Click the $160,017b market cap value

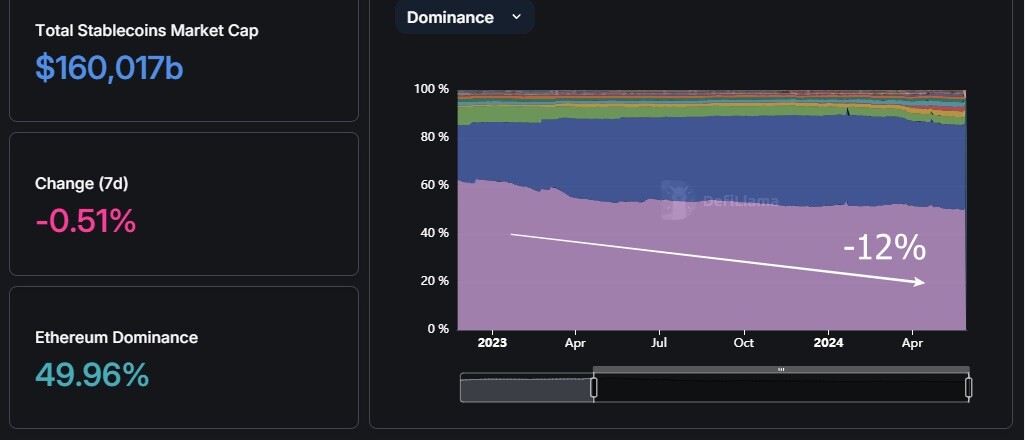tap(109, 67)
